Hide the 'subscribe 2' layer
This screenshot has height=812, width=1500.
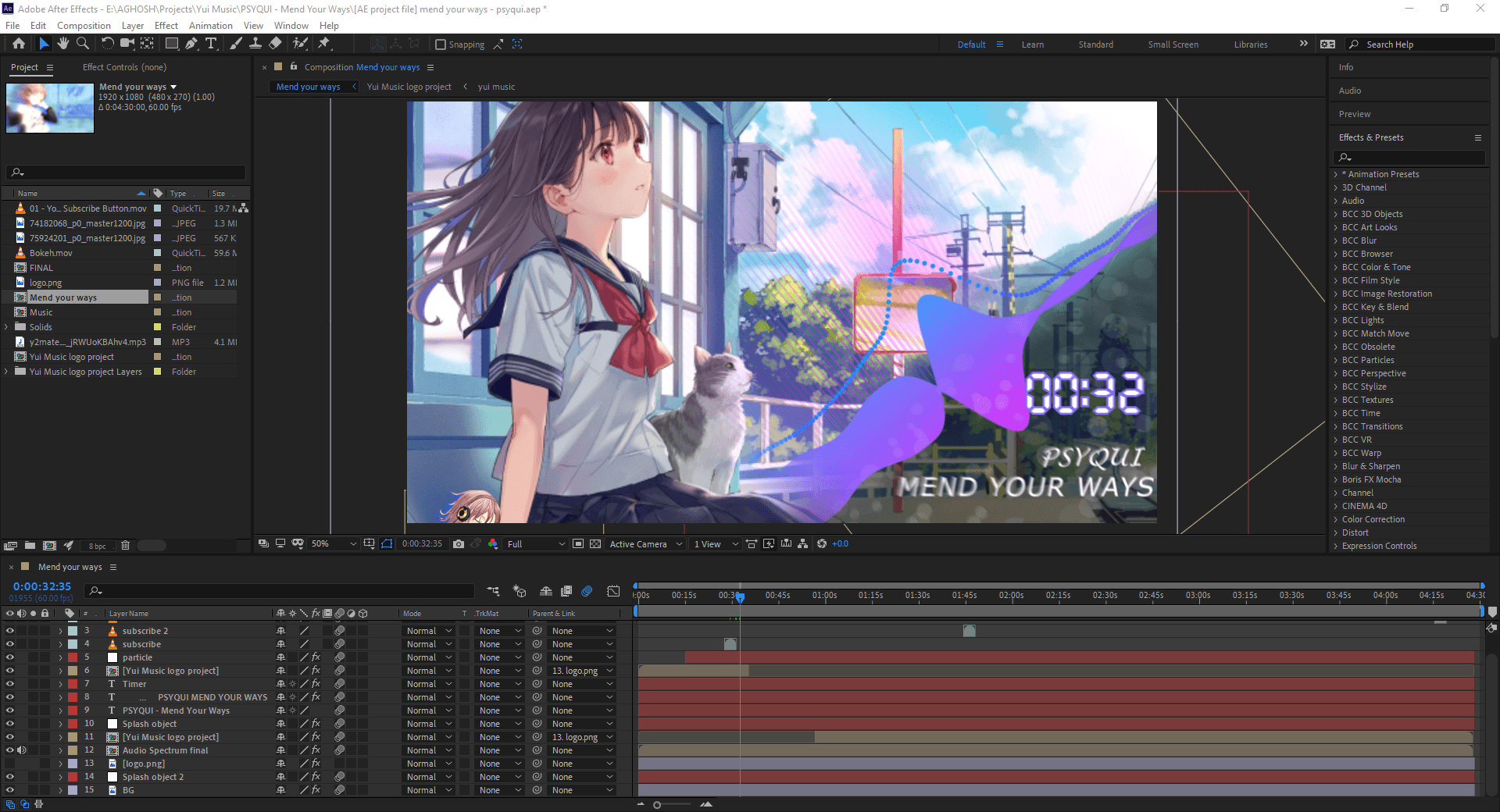click(10, 630)
